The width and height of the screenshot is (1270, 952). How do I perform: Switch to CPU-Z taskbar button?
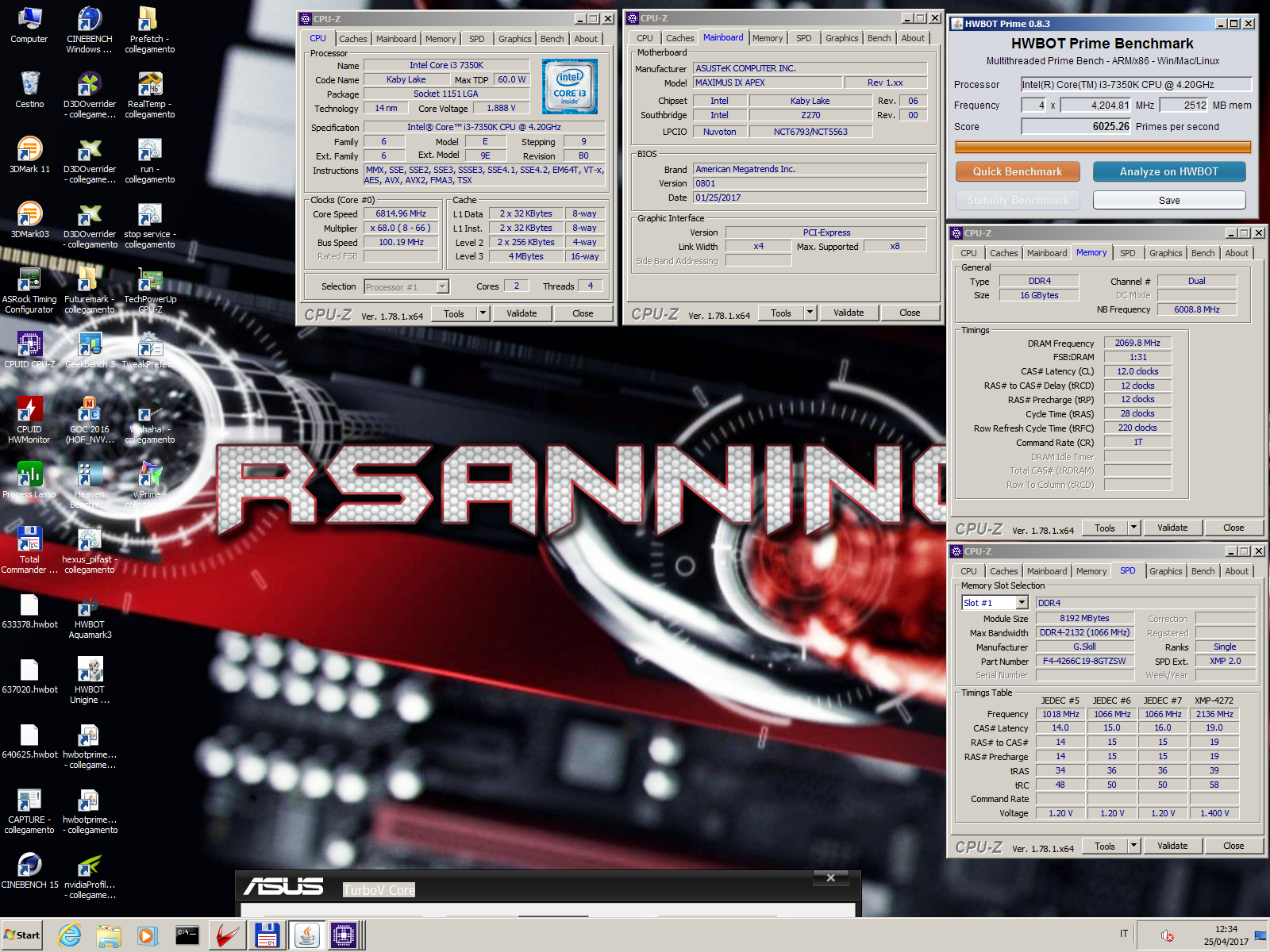click(x=344, y=935)
